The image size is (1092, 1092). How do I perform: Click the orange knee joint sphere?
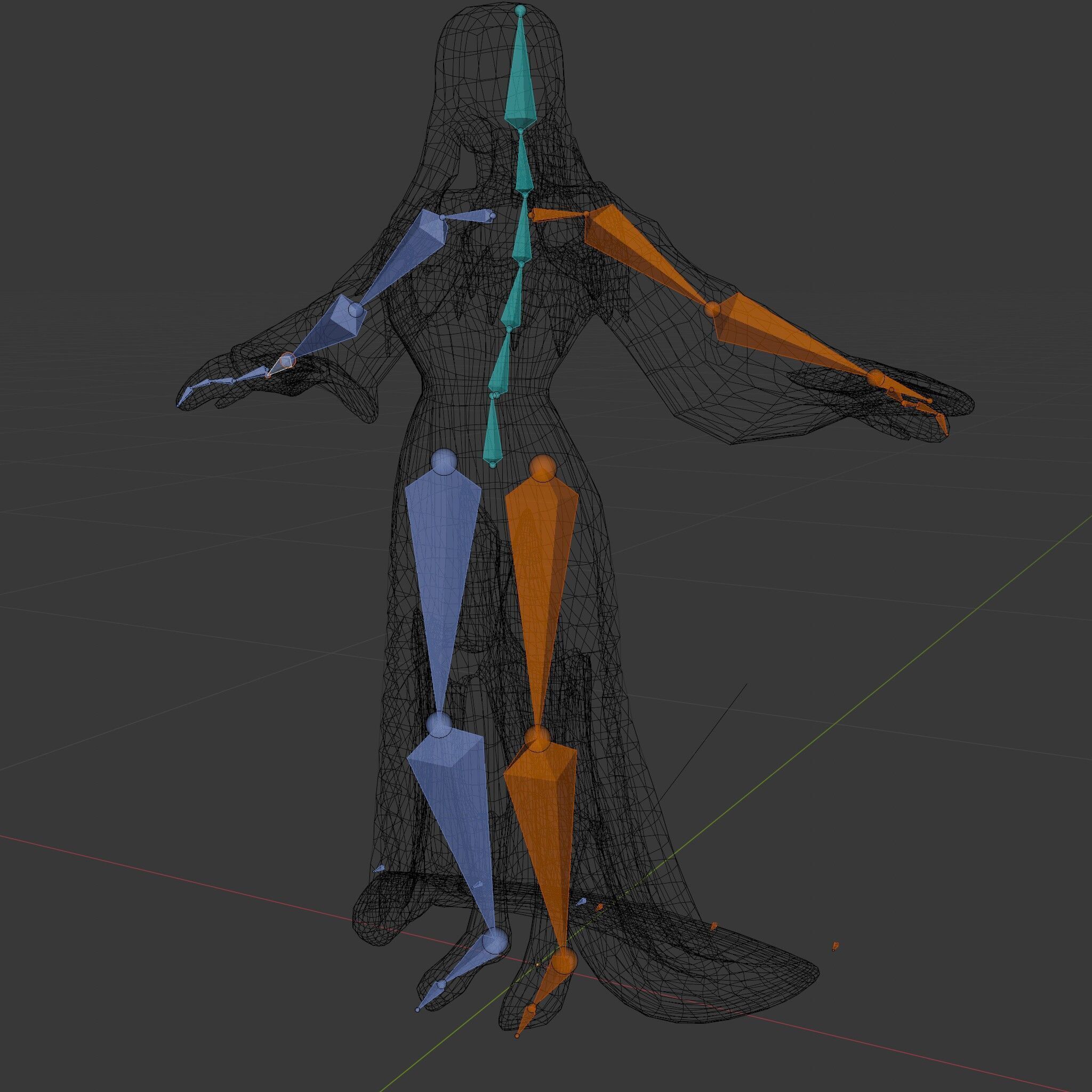(x=536, y=738)
